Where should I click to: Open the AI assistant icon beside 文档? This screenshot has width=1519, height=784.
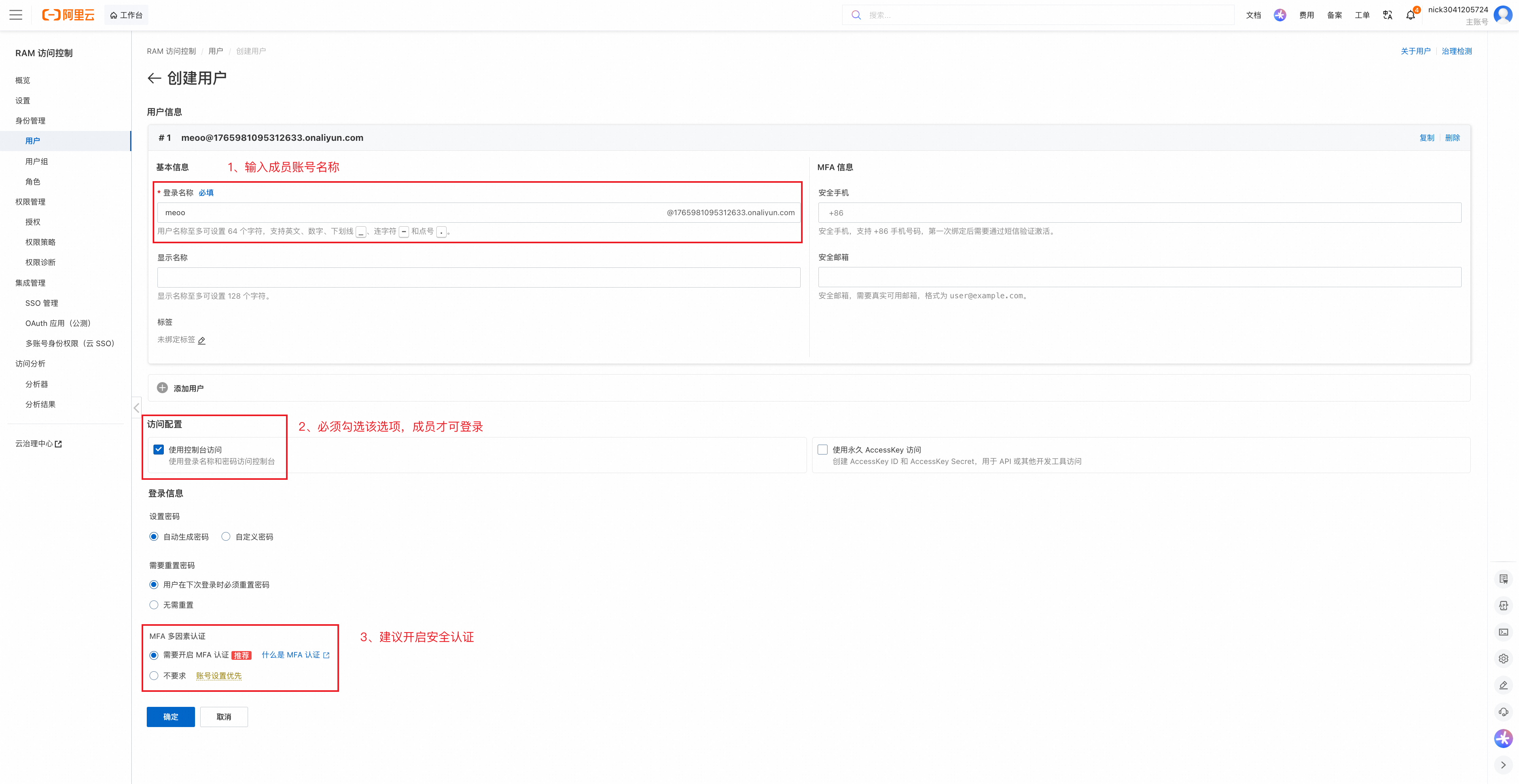pyautogui.click(x=1280, y=15)
